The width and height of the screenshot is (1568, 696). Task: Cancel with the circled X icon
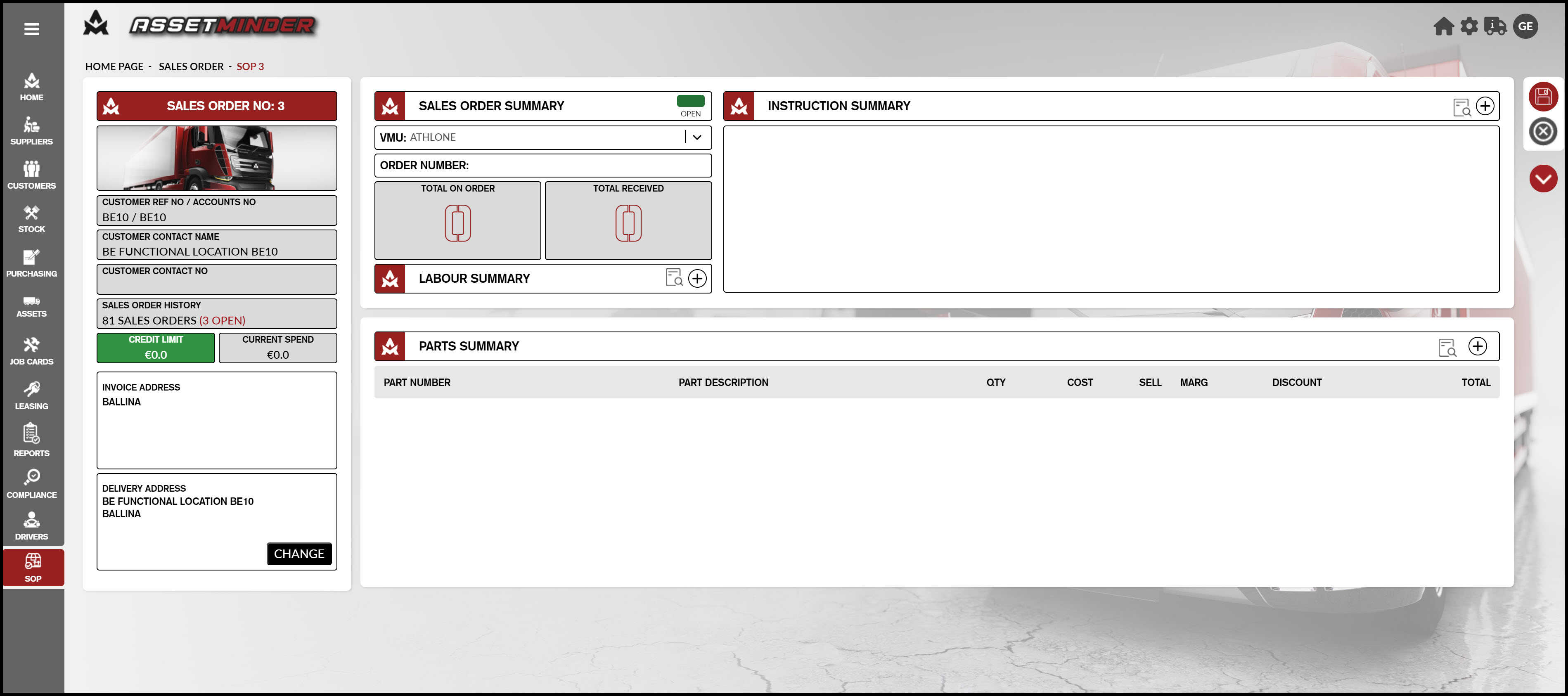pyautogui.click(x=1543, y=131)
